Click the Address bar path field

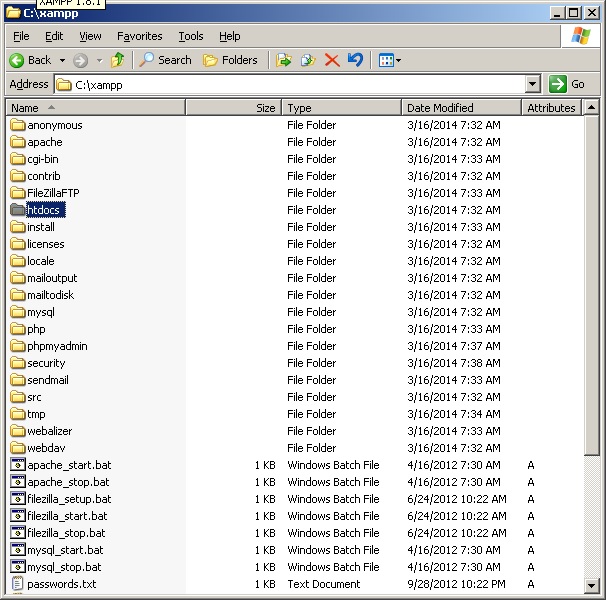[290, 85]
